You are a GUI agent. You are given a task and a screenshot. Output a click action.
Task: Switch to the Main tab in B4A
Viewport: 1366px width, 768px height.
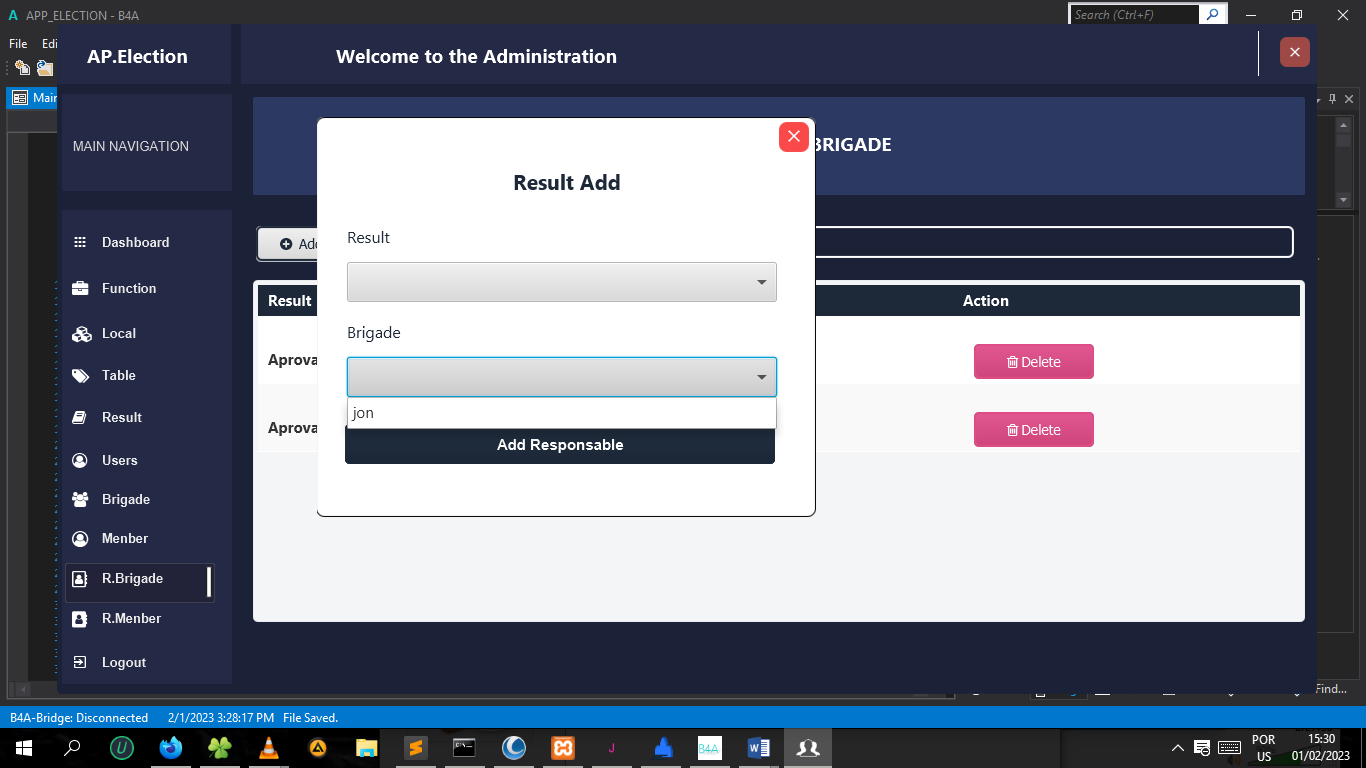pos(33,98)
